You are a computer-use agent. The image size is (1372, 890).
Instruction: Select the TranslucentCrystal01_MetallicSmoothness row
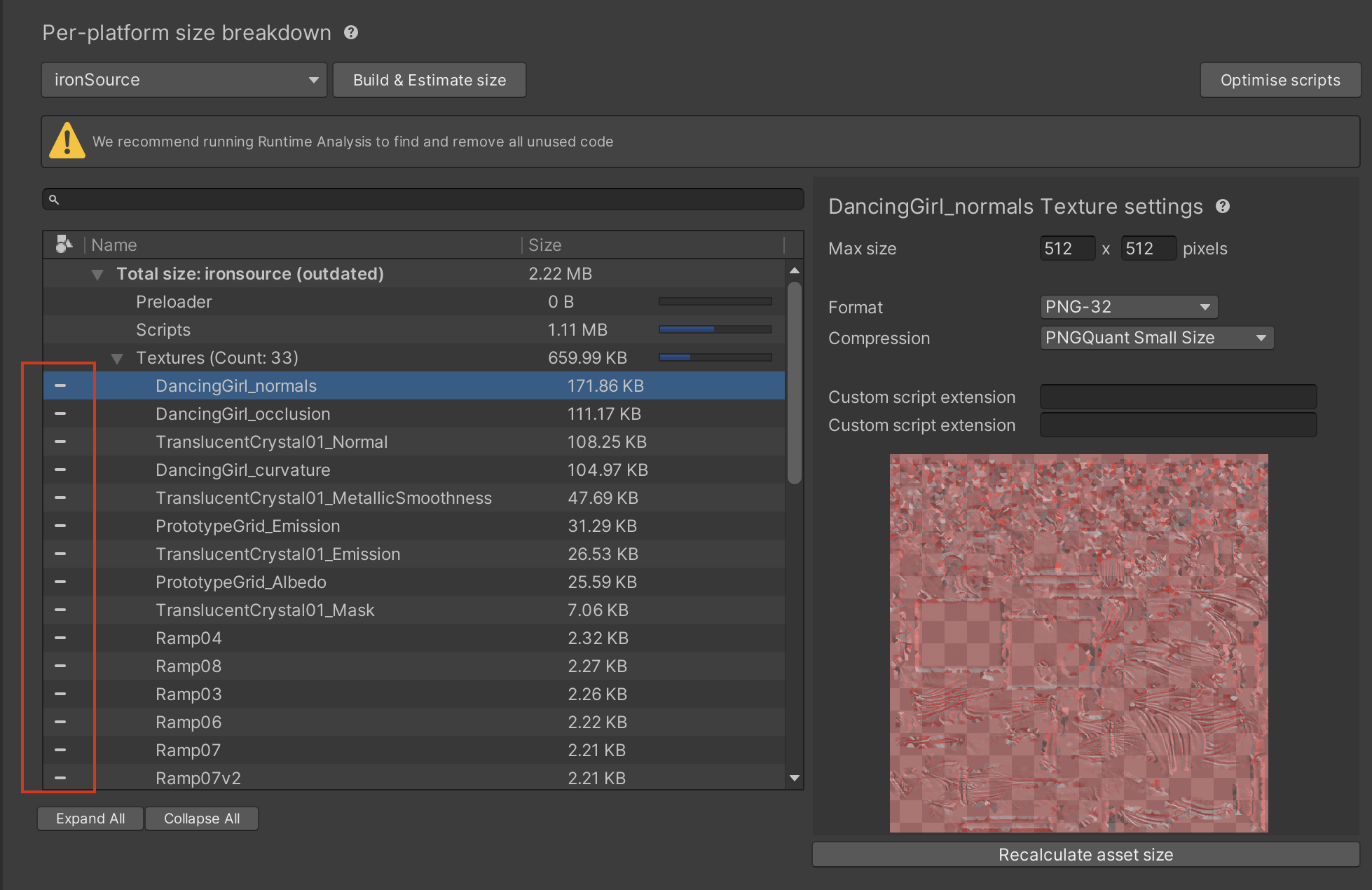414,498
